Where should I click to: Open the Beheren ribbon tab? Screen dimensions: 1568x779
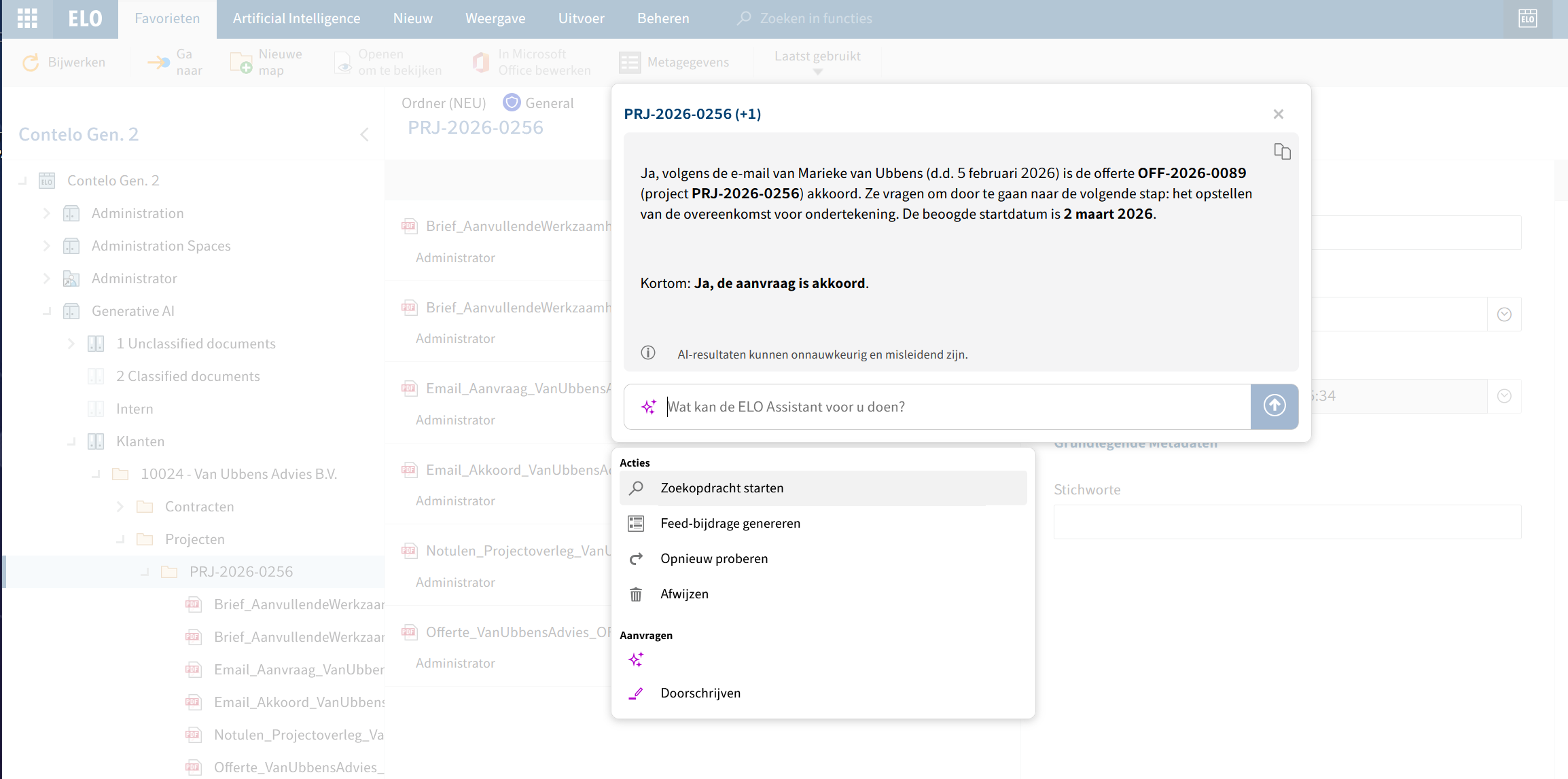tap(663, 19)
